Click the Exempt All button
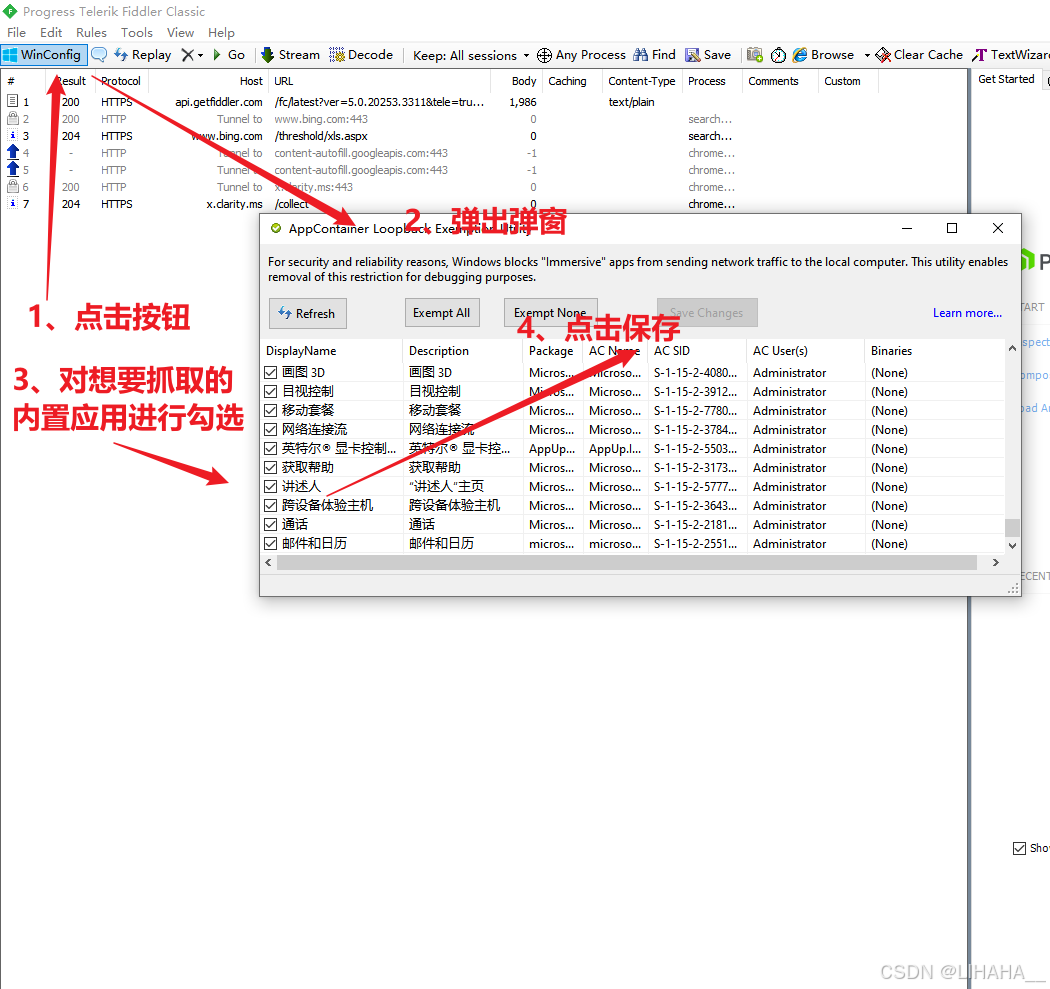 pos(442,313)
